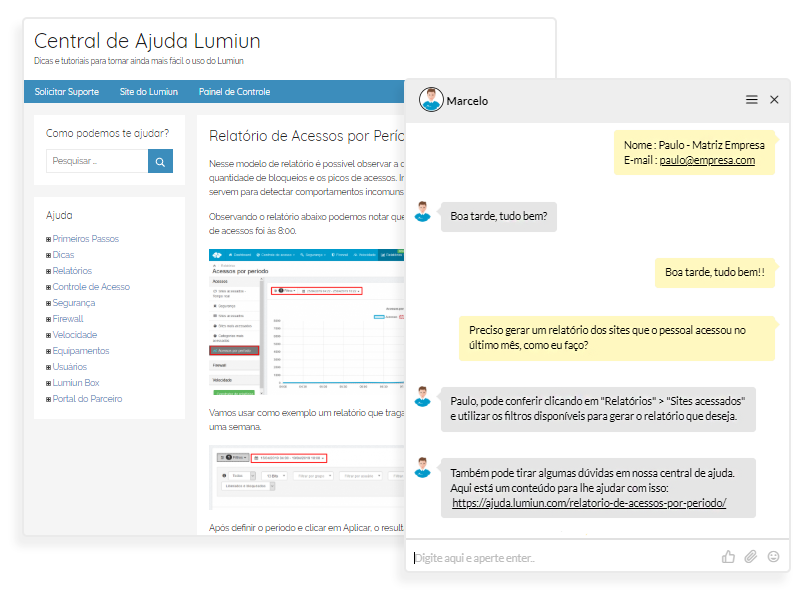Open the Painel de Controle menu item

tap(234, 92)
